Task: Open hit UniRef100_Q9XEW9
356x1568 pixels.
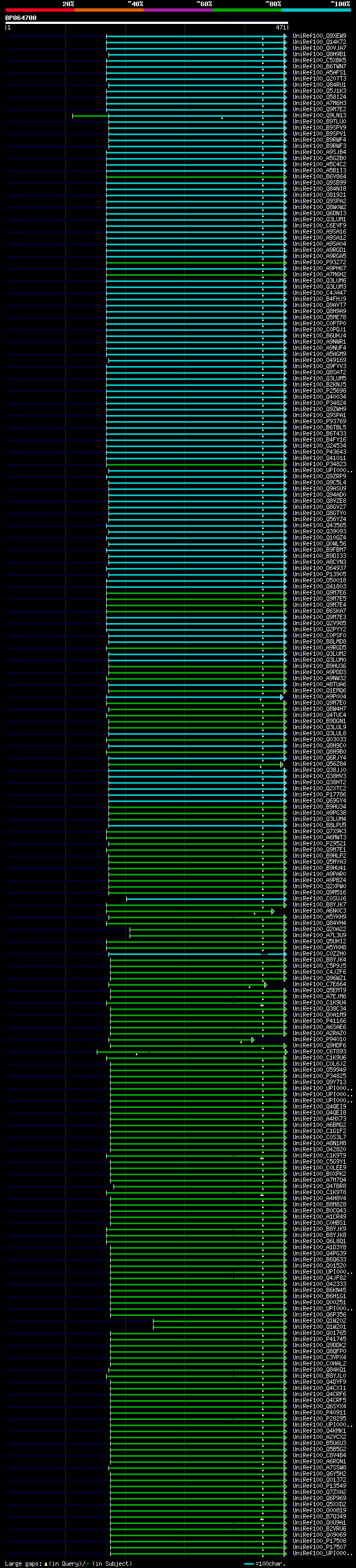Action: click(x=319, y=36)
